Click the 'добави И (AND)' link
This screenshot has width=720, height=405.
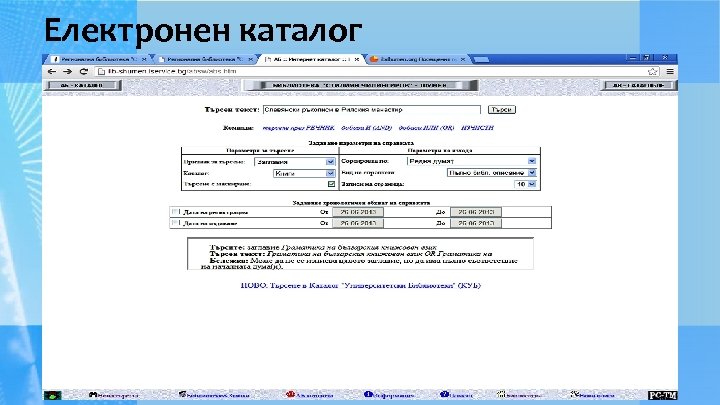point(366,128)
